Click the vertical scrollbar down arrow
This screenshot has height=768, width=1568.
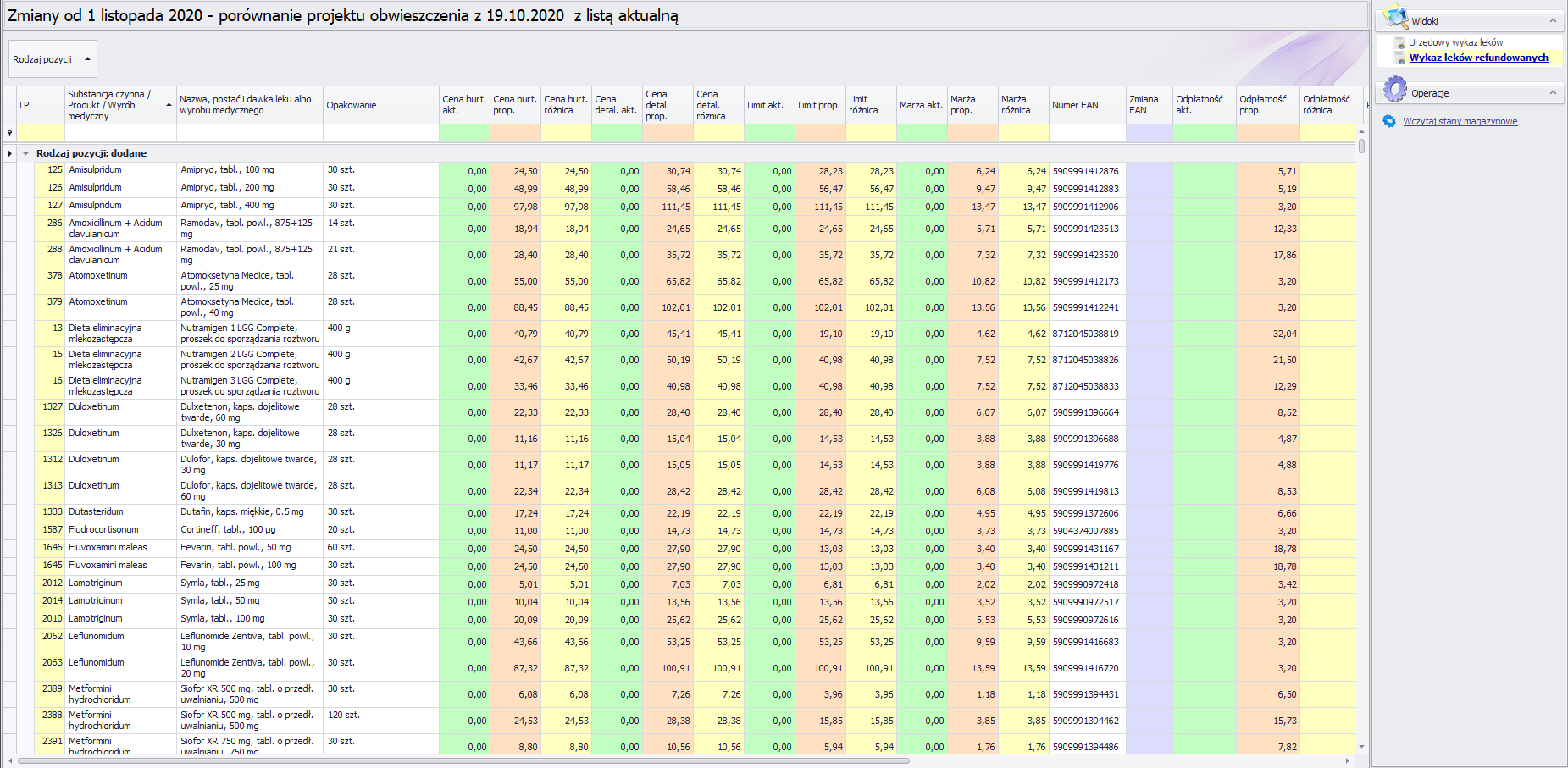pos(1361,747)
